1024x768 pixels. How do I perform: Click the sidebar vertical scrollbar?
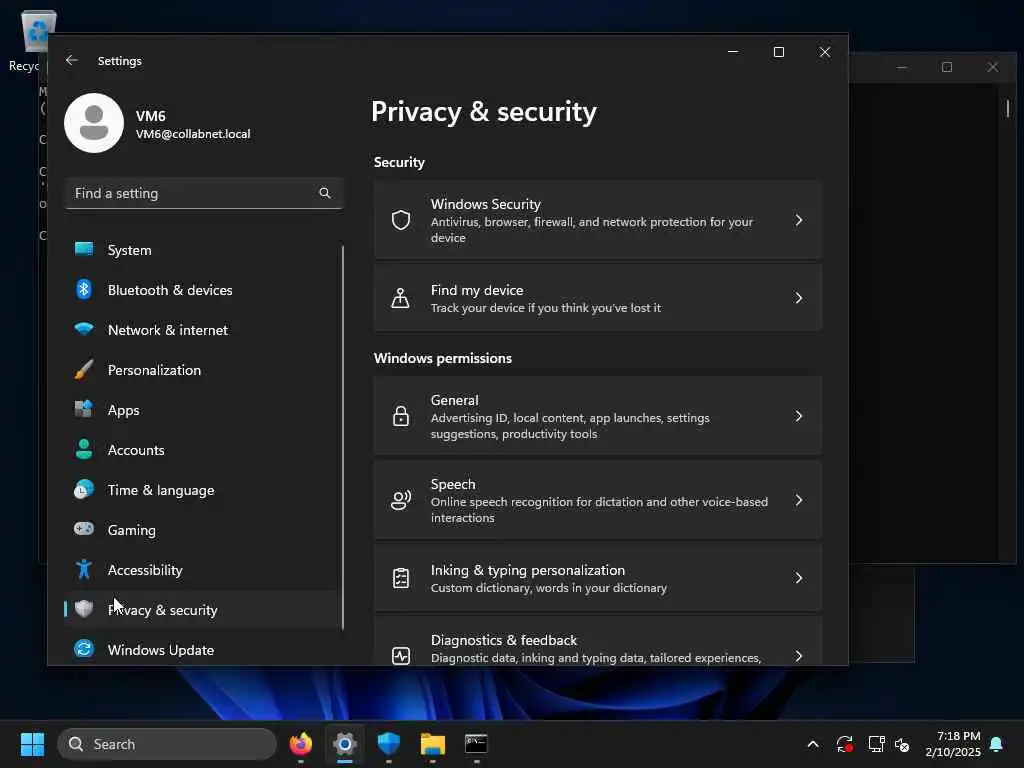coord(342,436)
